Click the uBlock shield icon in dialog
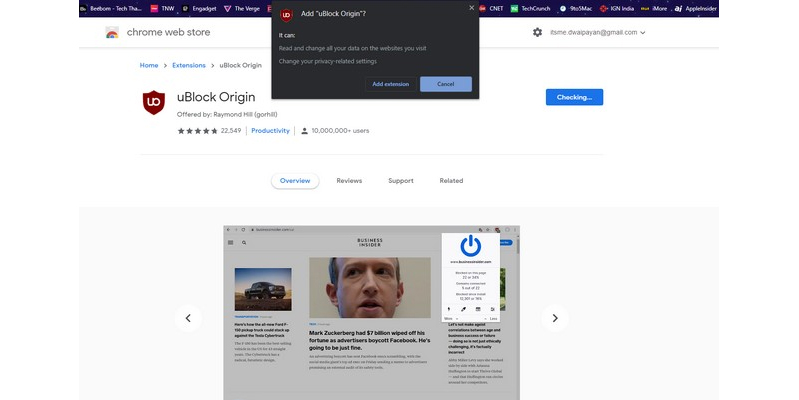This screenshot has width=799, height=400. click(286, 15)
